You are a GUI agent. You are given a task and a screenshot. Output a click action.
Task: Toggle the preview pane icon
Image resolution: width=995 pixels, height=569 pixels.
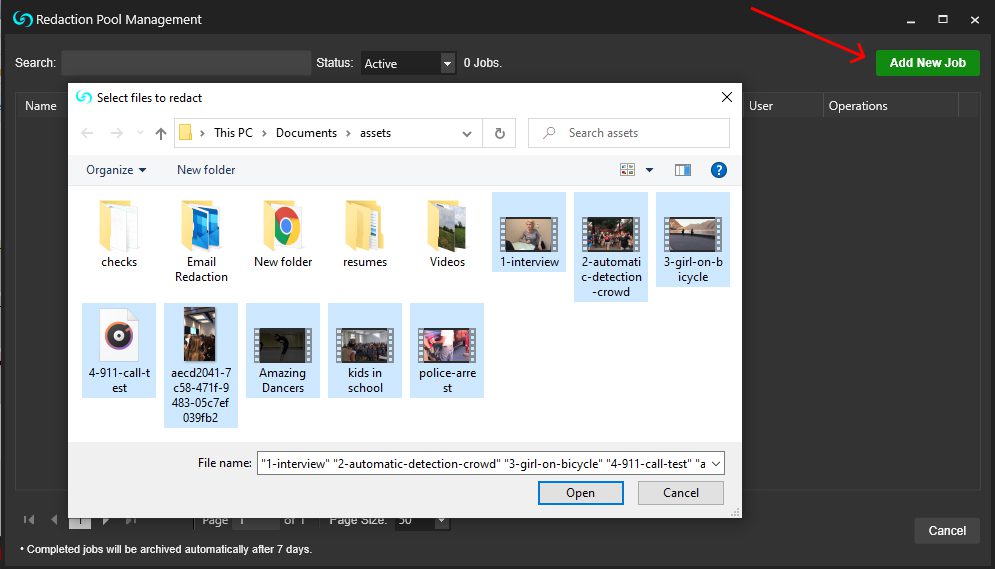683,170
